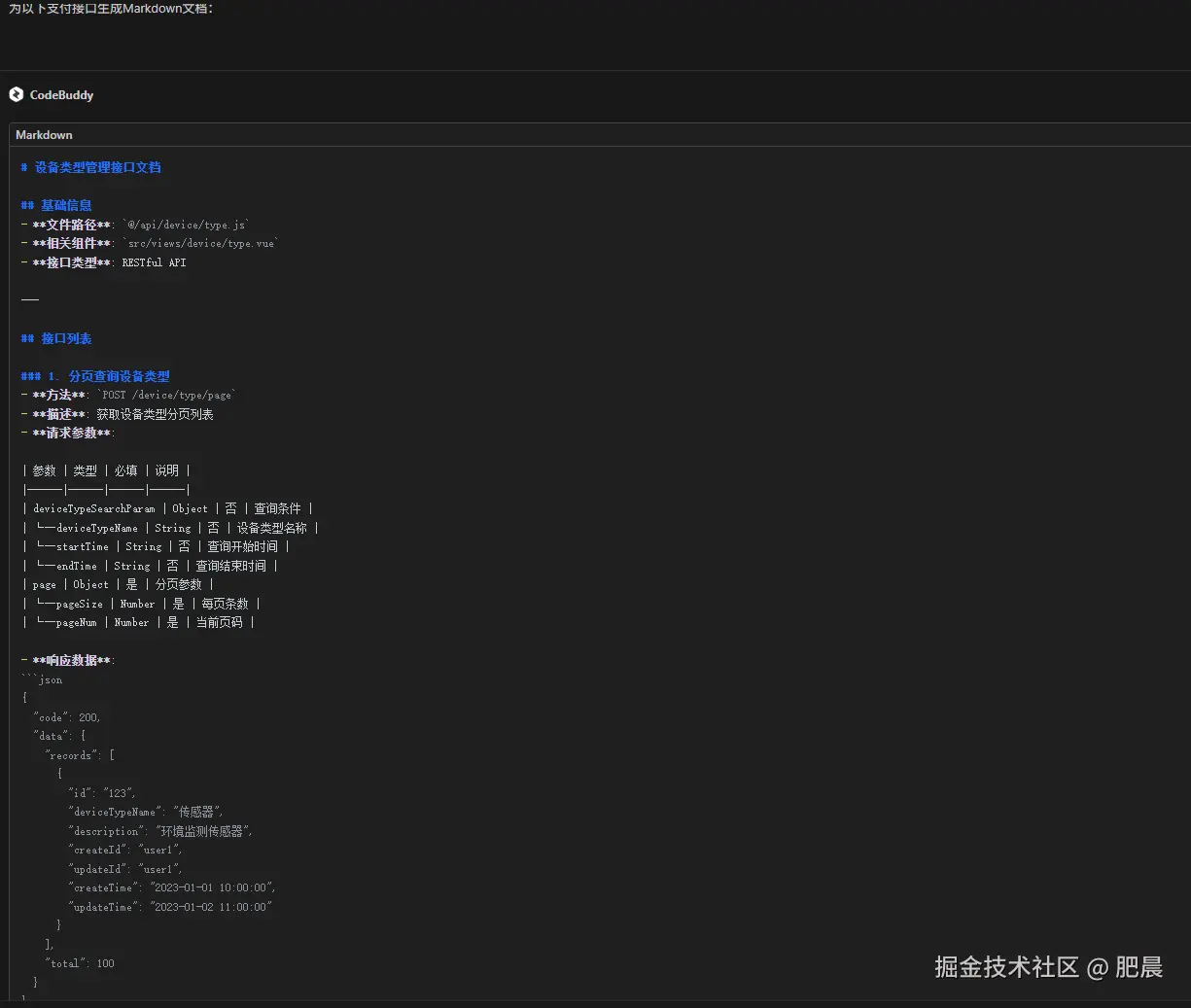The image size is (1191, 1008).
Task: Click the "description": "环境监测传感器" line
Action: click(x=160, y=831)
